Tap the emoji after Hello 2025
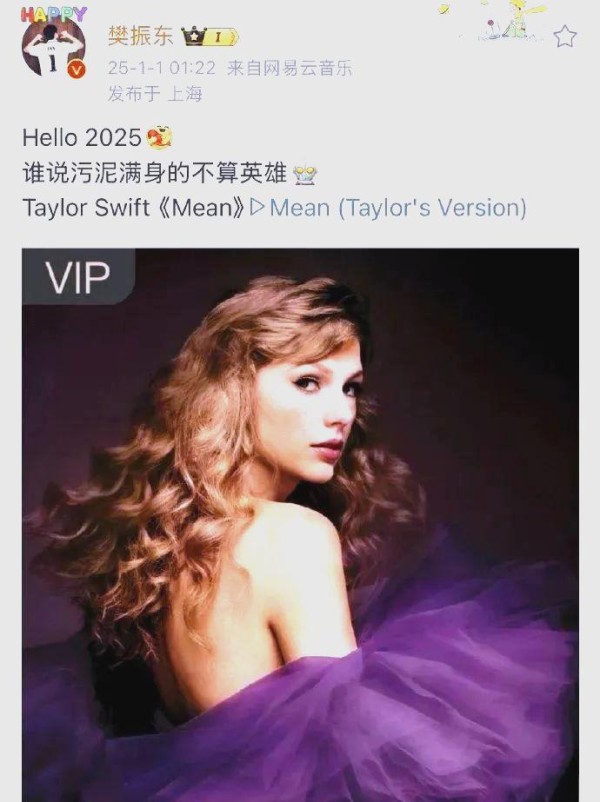The width and height of the screenshot is (600, 802). 160,138
